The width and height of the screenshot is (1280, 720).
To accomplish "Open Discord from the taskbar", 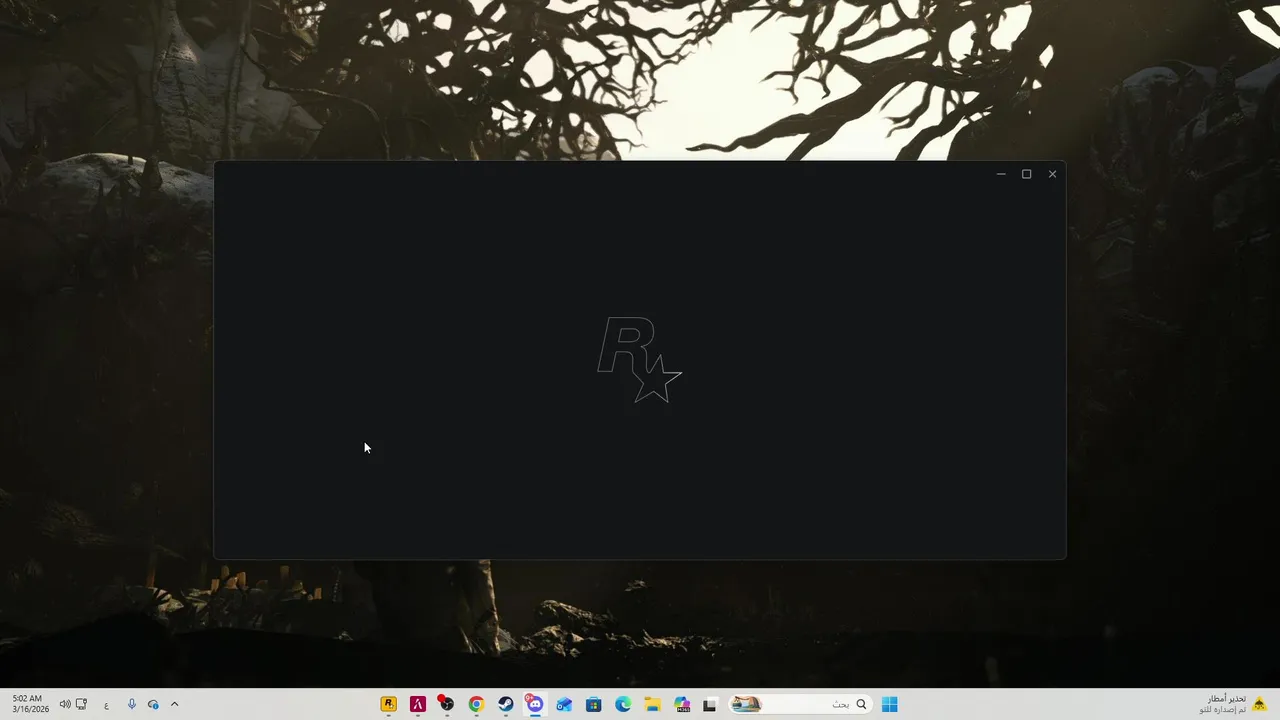I will pyautogui.click(x=535, y=704).
